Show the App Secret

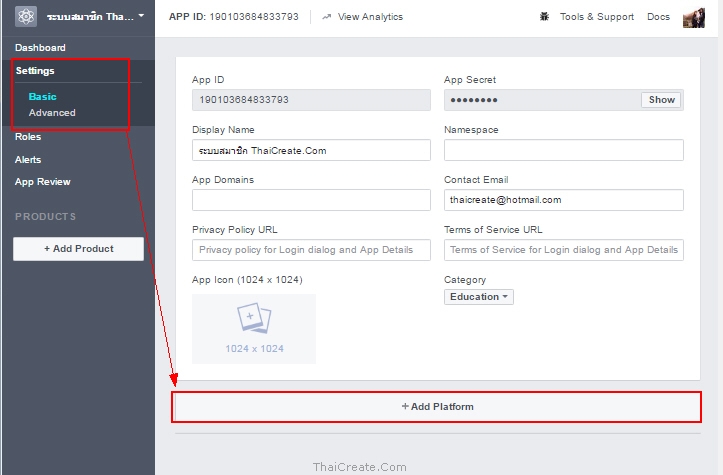tap(661, 100)
